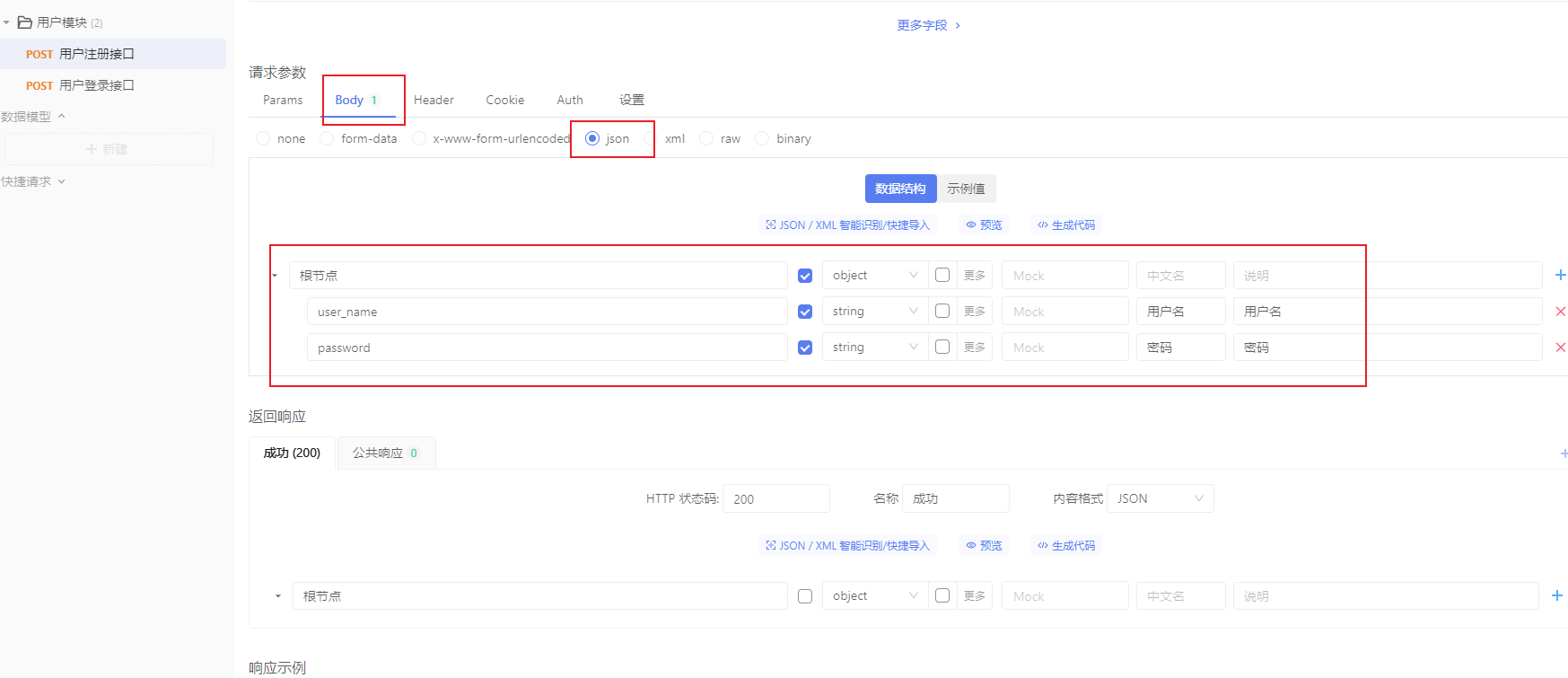Delete the password field row
Viewport: 1568px width, 678px height.
(1560, 348)
